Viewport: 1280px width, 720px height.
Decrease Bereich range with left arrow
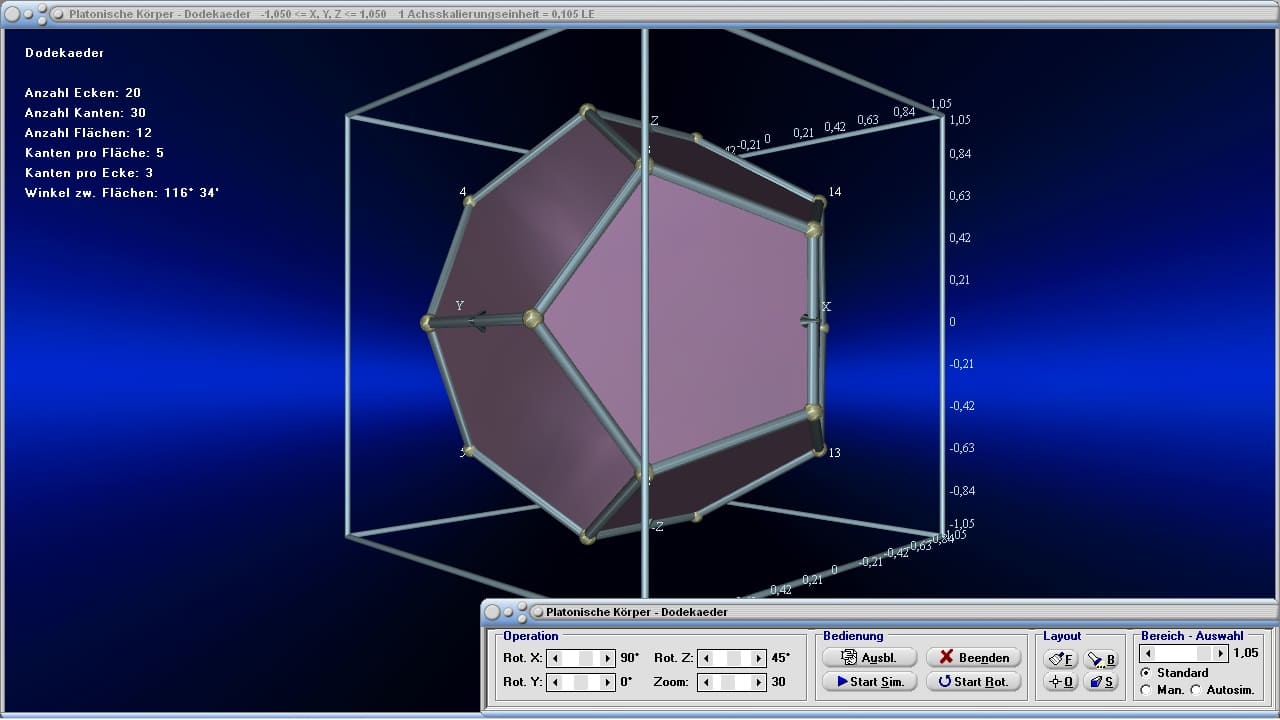click(x=1150, y=653)
